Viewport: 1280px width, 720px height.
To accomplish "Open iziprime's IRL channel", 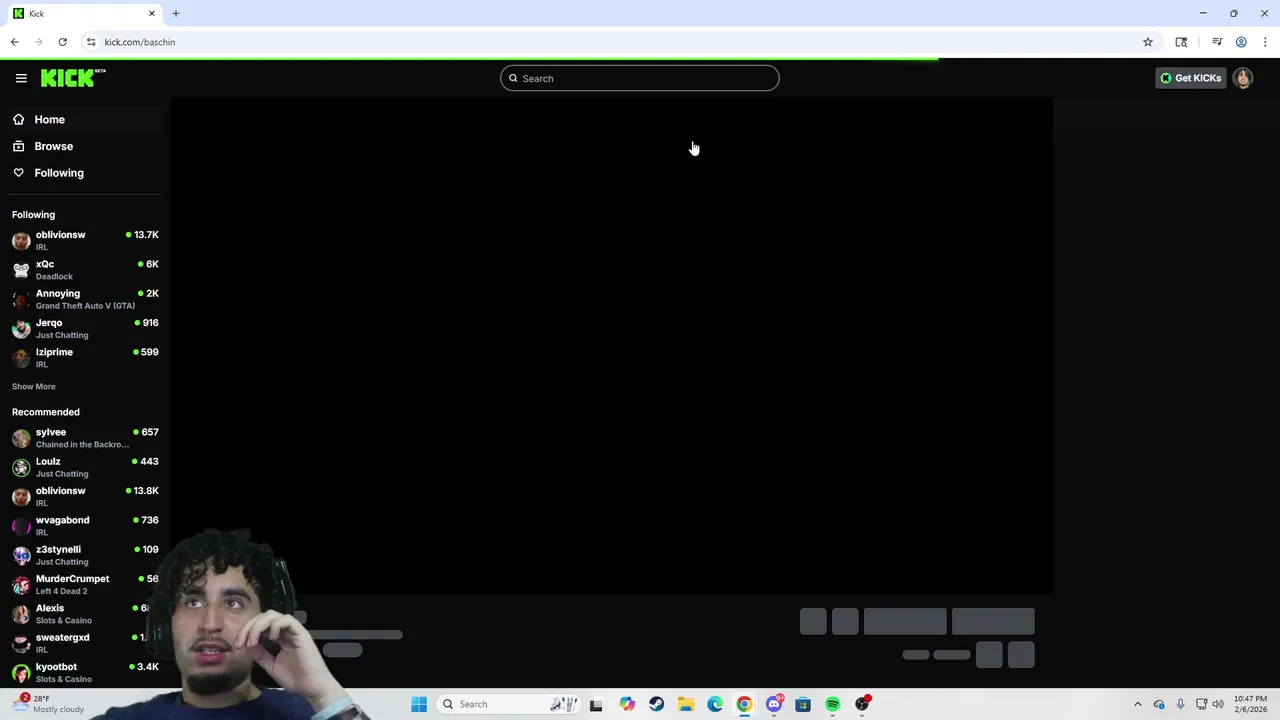I will point(85,358).
